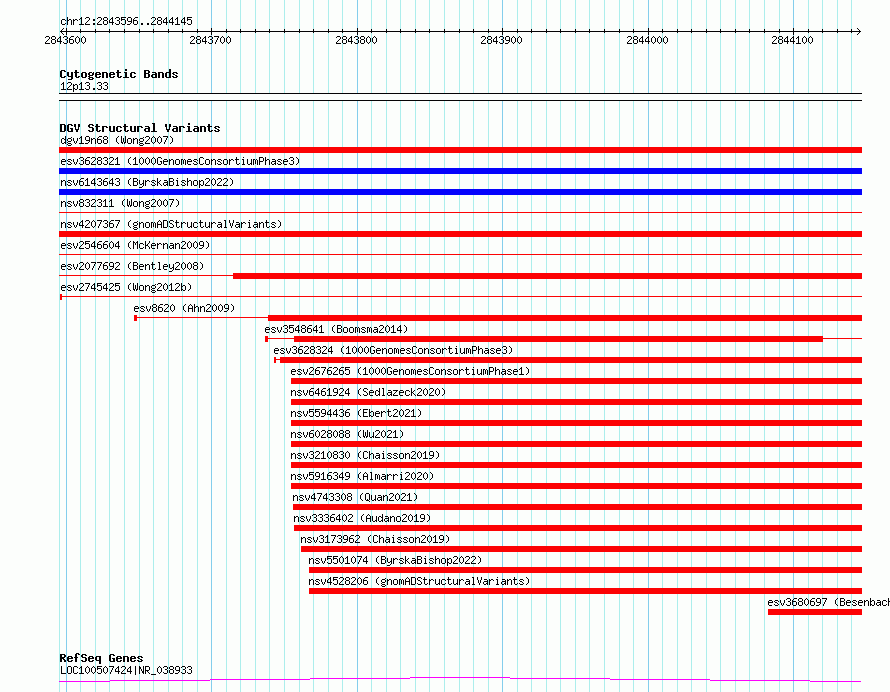Click the dgv19n68 (Wong2007) variant label
This screenshot has width=890, height=692.
pos(117,140)
